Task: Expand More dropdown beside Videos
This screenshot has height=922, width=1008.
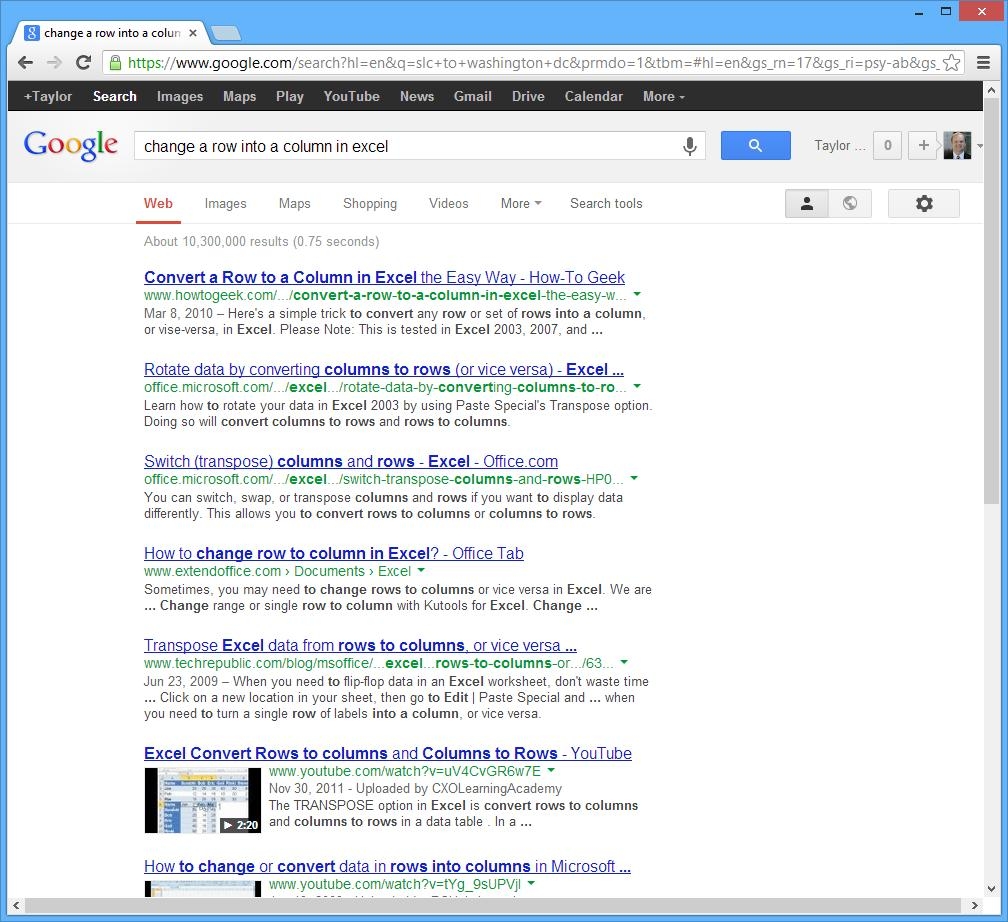Action: pyautogui.click(x=520, y=203)
